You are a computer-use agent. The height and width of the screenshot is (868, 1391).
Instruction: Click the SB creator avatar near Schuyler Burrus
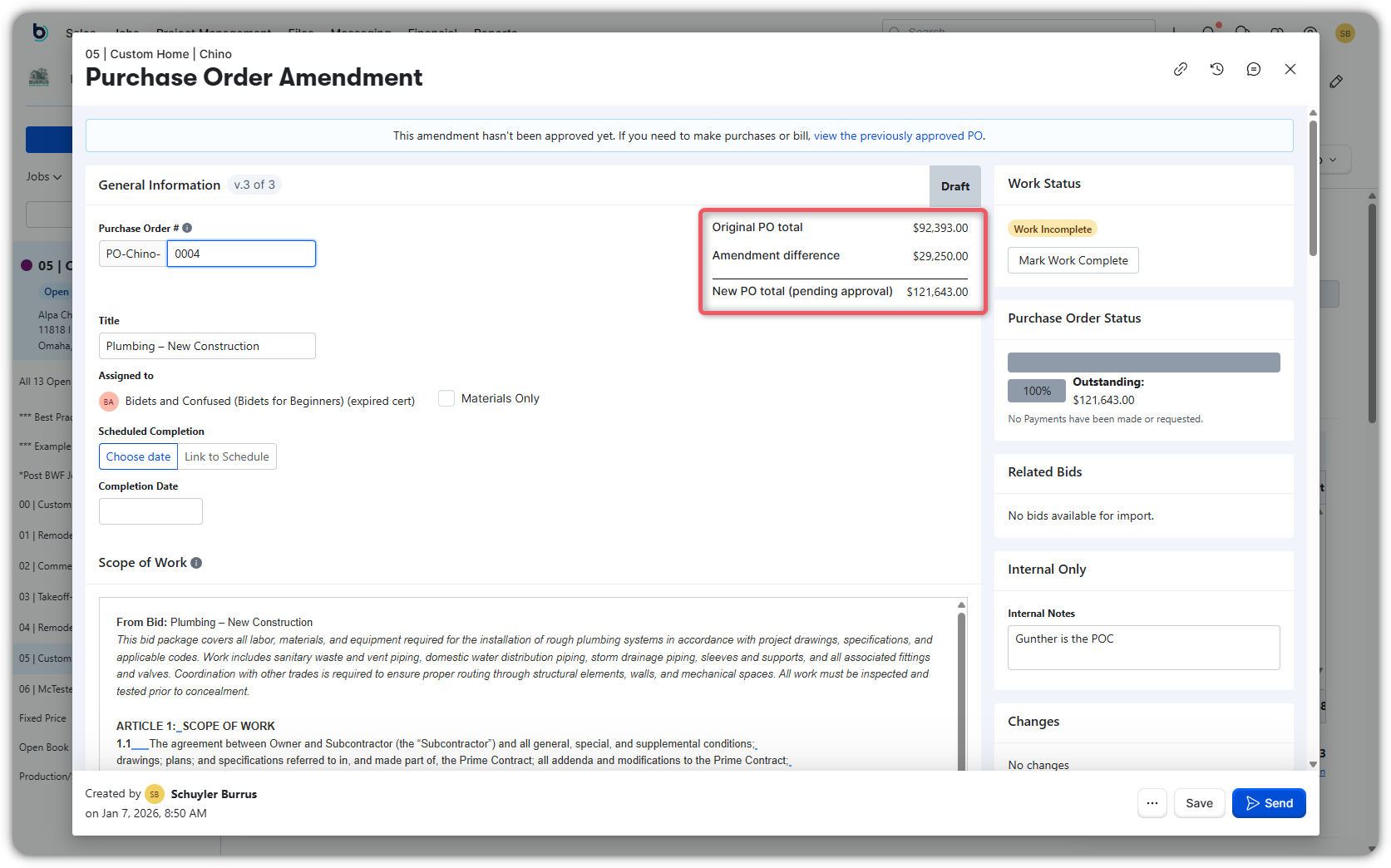click(x=155, y=794)
